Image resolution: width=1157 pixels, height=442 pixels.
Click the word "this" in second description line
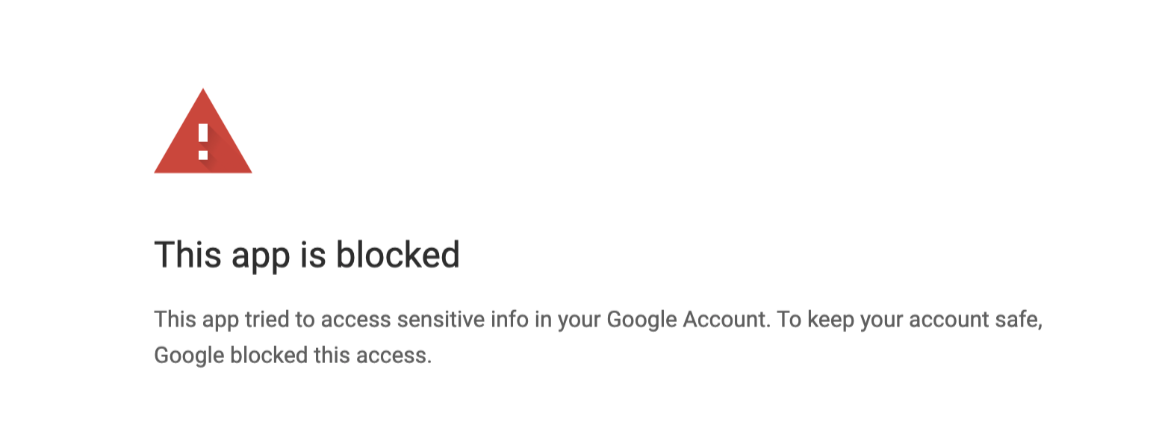[332, 356]
